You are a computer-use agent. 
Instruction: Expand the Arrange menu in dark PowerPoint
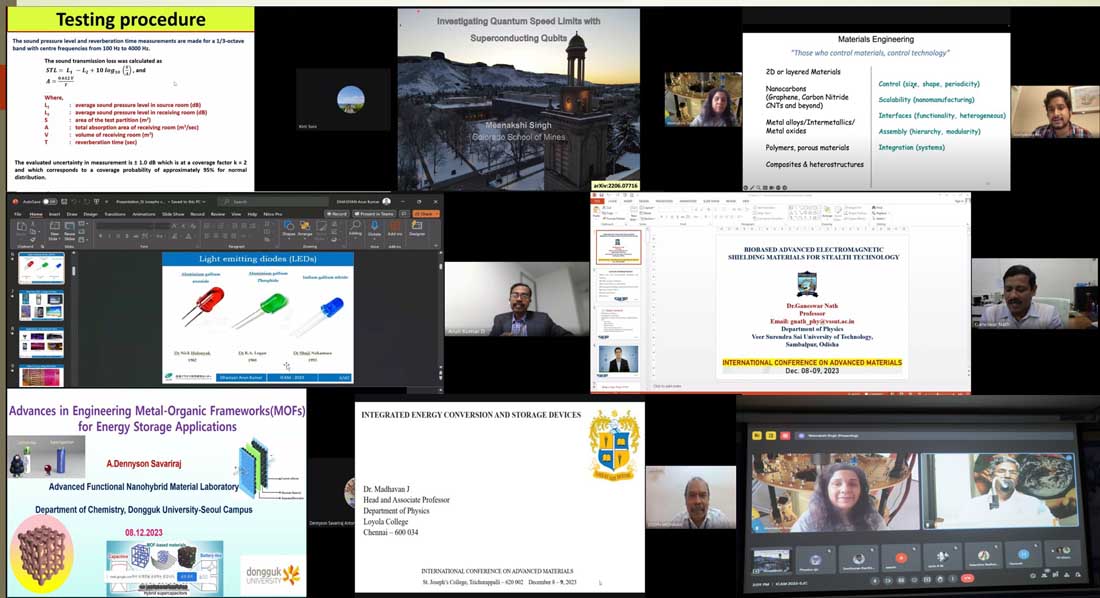[x=304, y=228]
